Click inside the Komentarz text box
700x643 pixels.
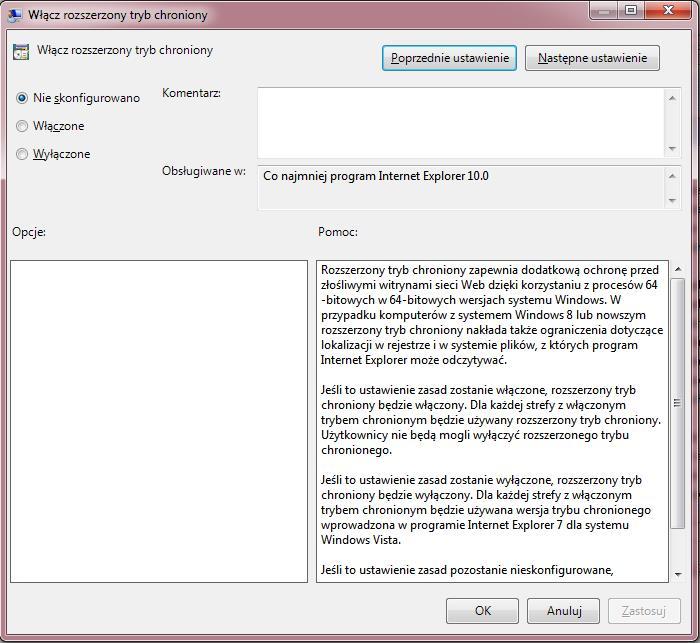[x=461, y=123]
